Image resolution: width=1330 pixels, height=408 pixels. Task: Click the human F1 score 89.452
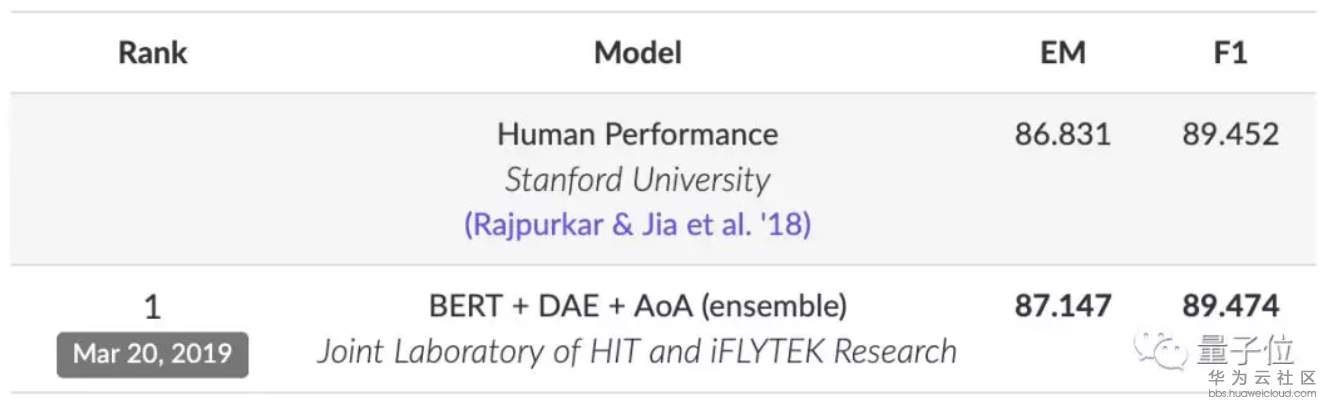point(1229,134)
